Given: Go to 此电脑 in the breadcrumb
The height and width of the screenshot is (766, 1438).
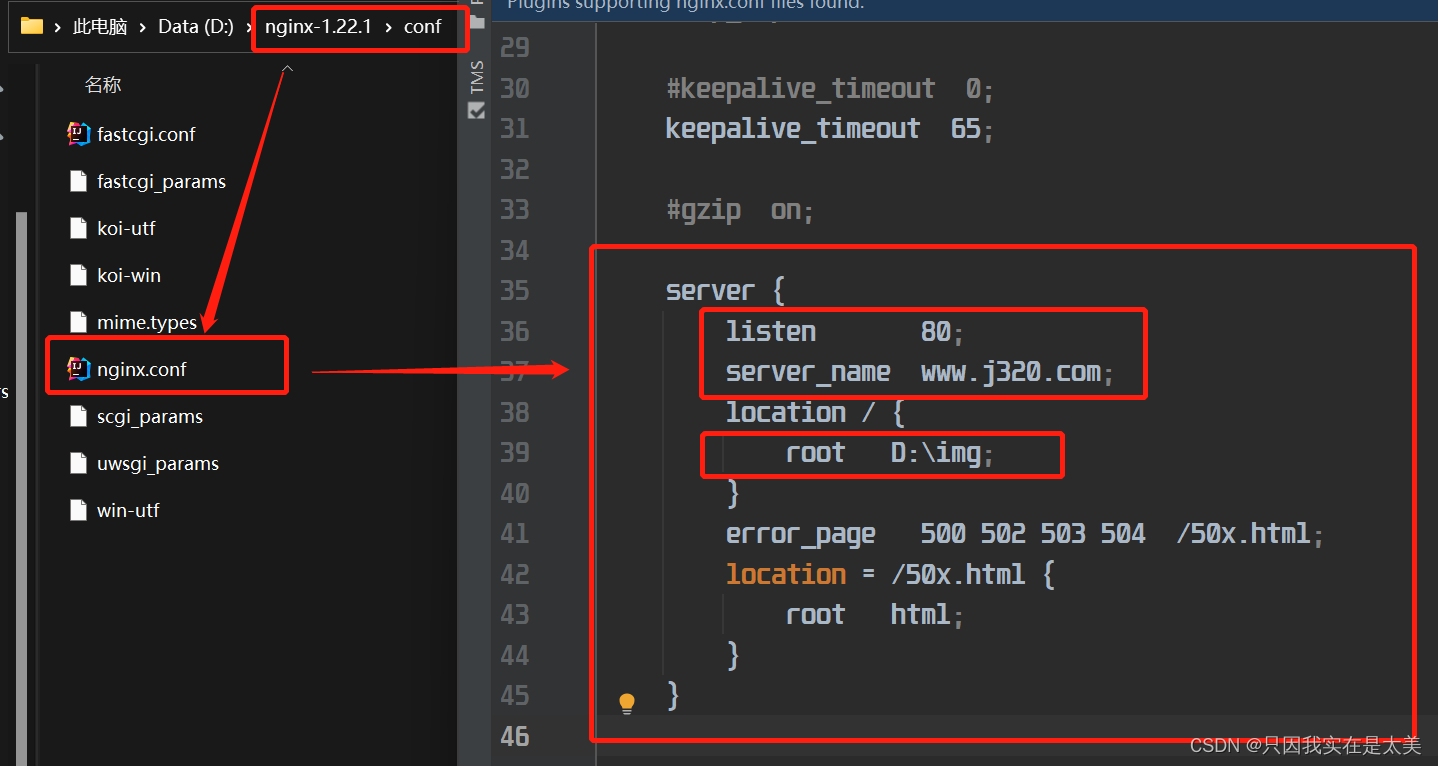Looking at the screenshot, I should click(100, 27).
